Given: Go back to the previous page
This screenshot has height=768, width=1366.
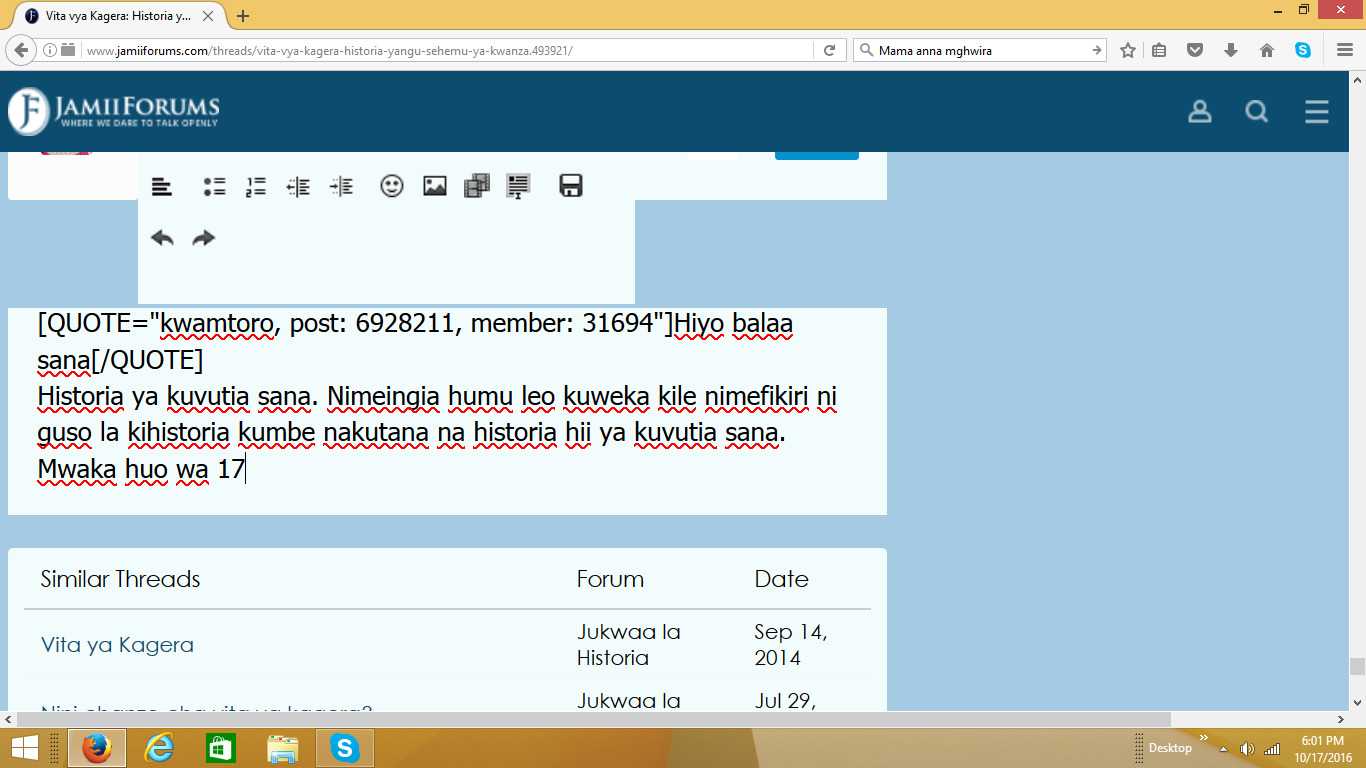Looking at the screenshot, I should [x=22, y=50].
